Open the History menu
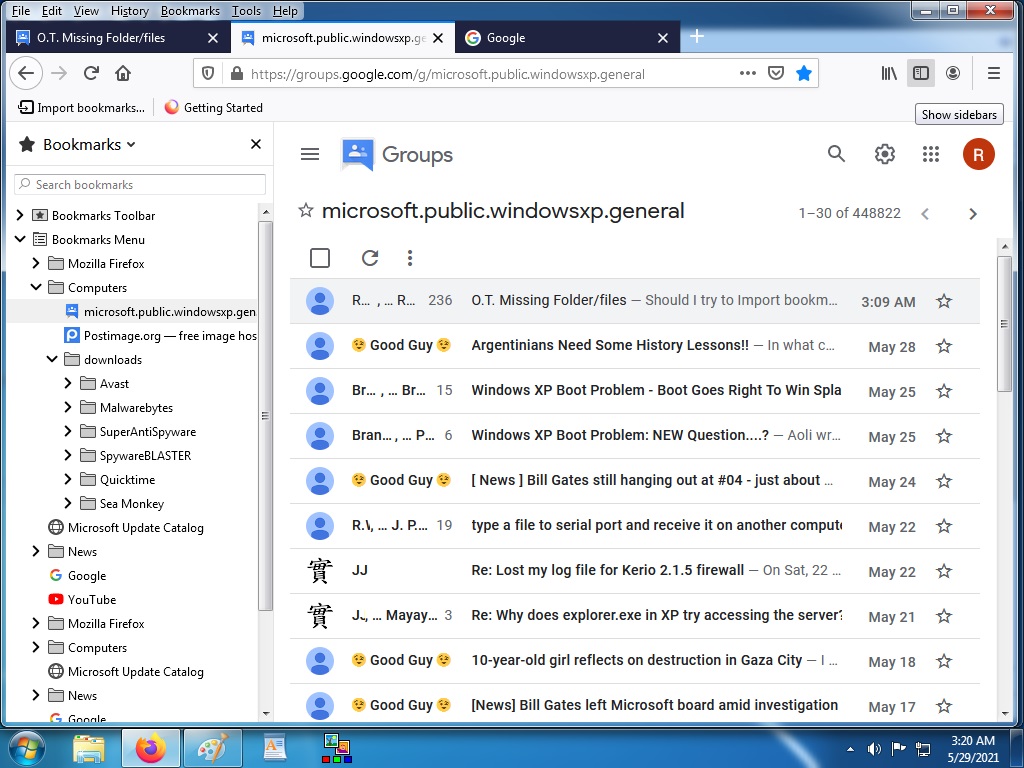Viewport: 1024px width, 768px height. 129,10
